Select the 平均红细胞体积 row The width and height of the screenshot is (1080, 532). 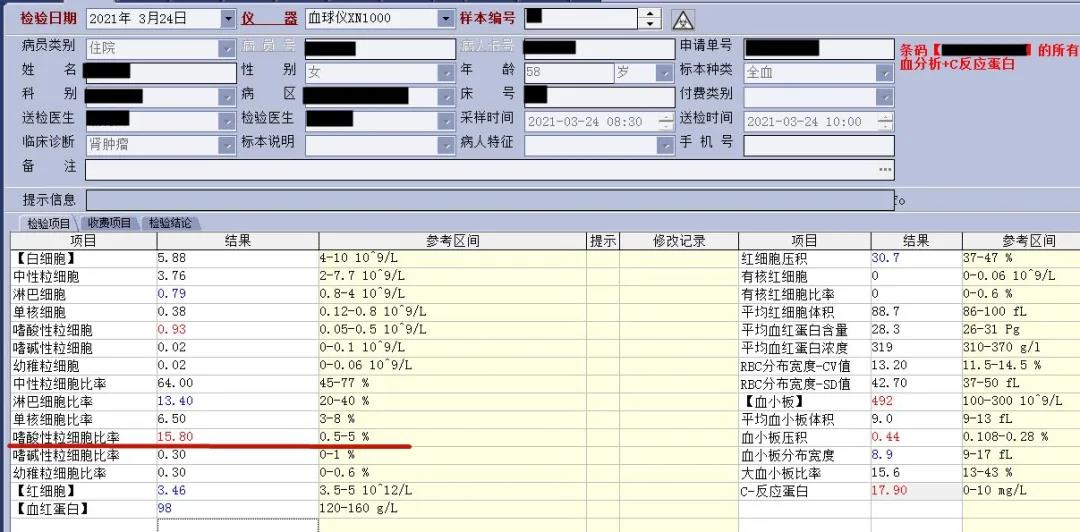pyautogui.click(x=909, y=313)
